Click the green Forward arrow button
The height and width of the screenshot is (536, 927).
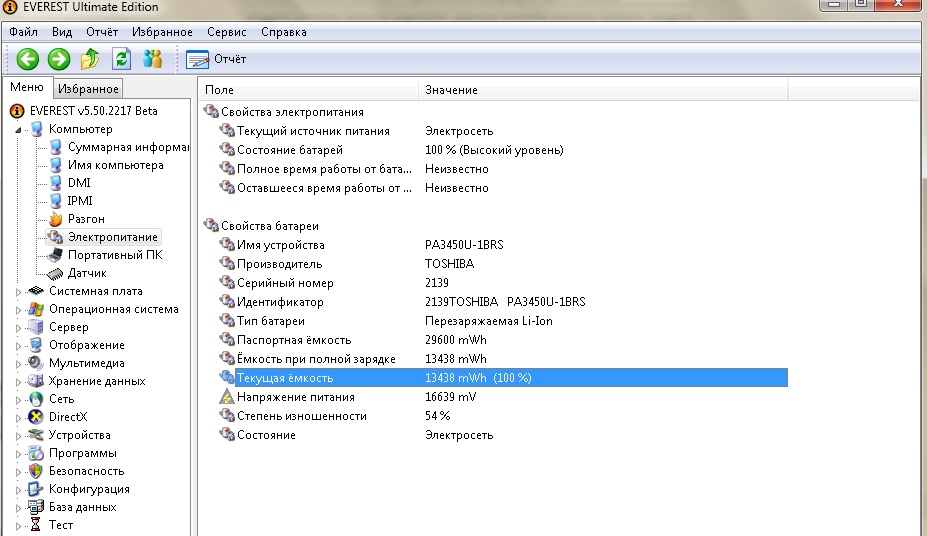59,59
